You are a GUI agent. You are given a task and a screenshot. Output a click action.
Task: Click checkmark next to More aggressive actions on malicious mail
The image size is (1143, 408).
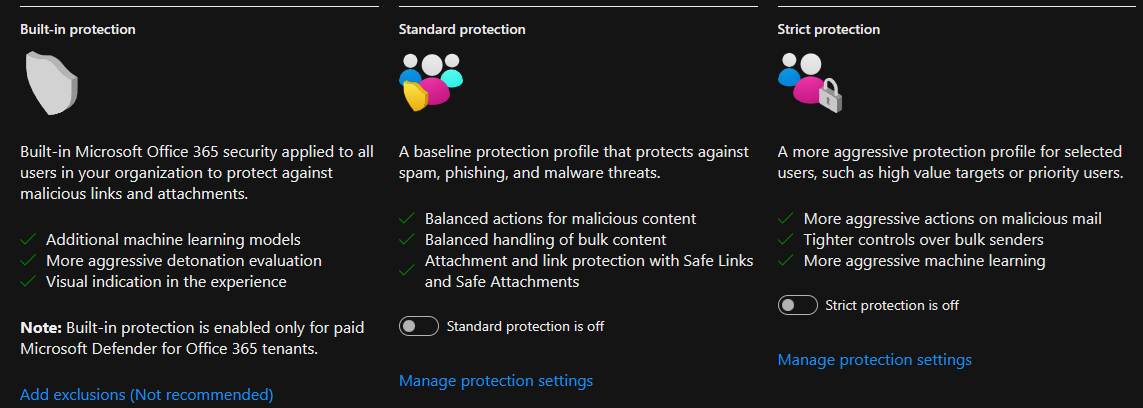[x=786, y=218]
